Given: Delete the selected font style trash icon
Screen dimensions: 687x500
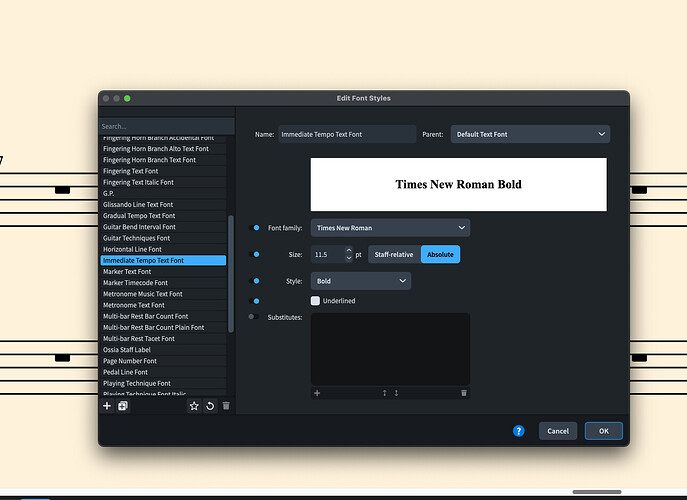Looking at the screenshot, I should pyautogui.click(x=226, y=406).
